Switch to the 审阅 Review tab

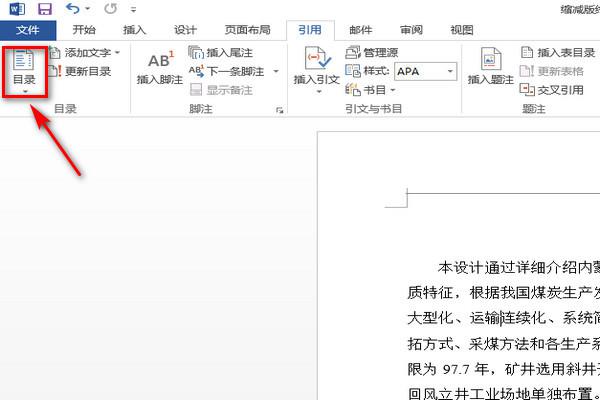[411, 30]
